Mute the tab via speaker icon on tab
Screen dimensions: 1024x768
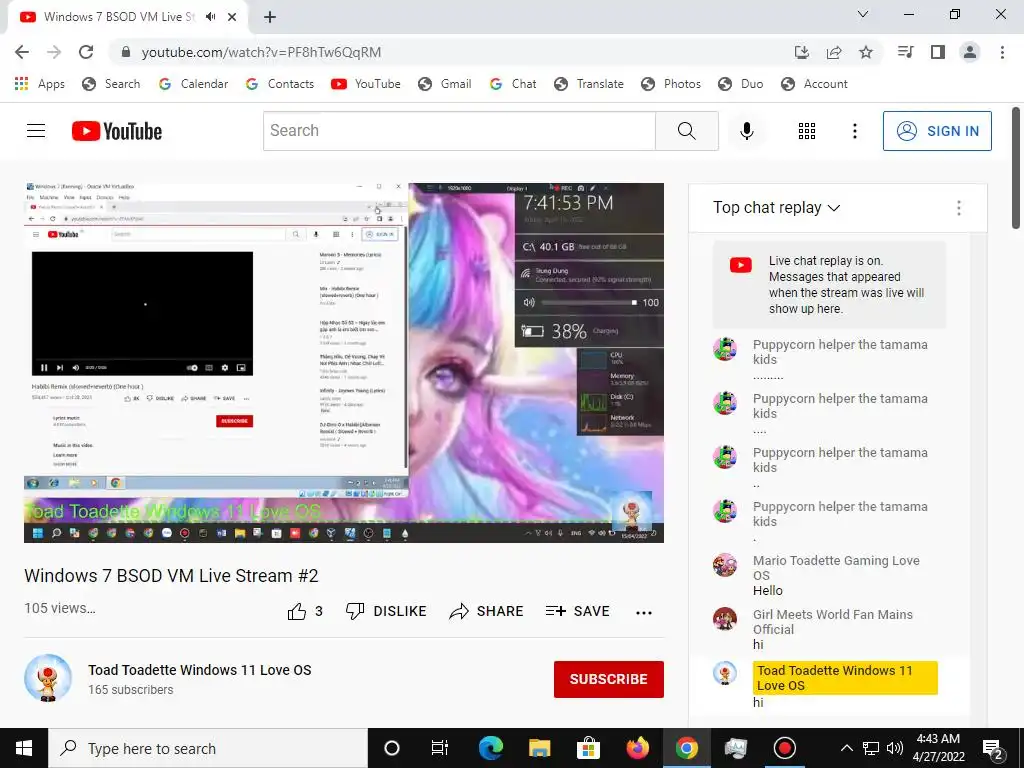point(210,17)
